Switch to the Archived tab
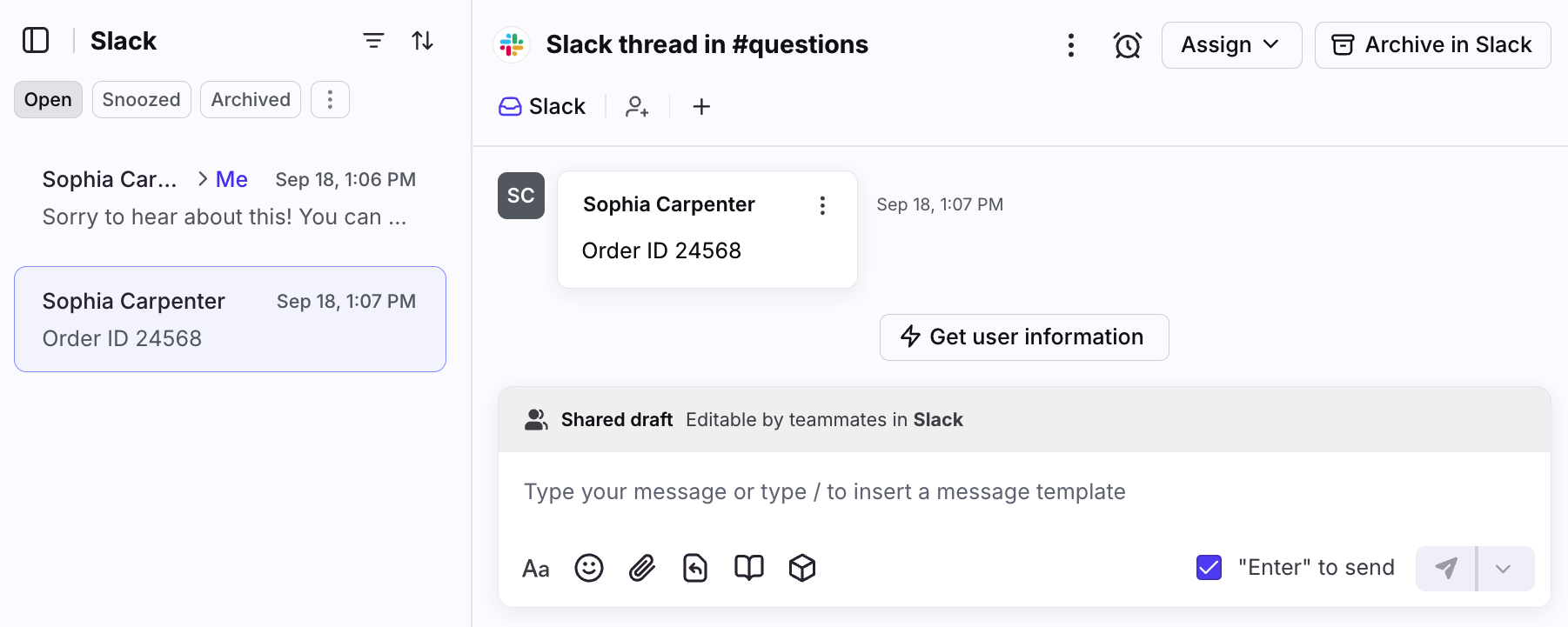Screen dimensions: 1568x627 (251, 100)
